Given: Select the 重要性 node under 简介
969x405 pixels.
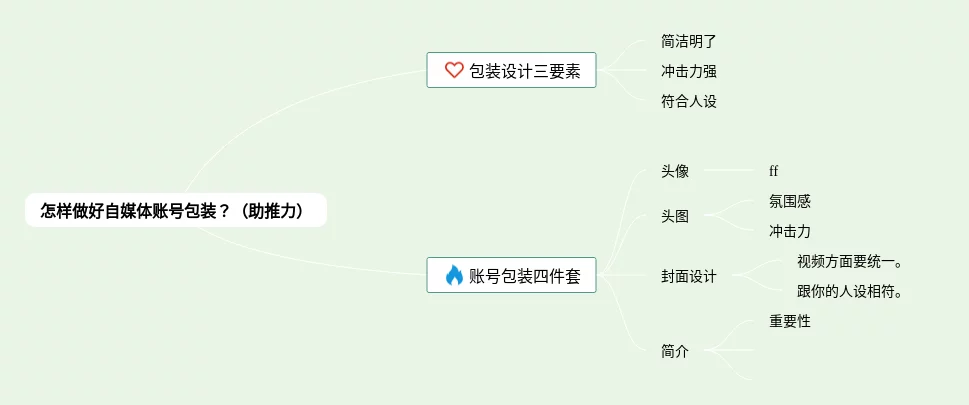Looking at the screenshot, I should (790, 322).
